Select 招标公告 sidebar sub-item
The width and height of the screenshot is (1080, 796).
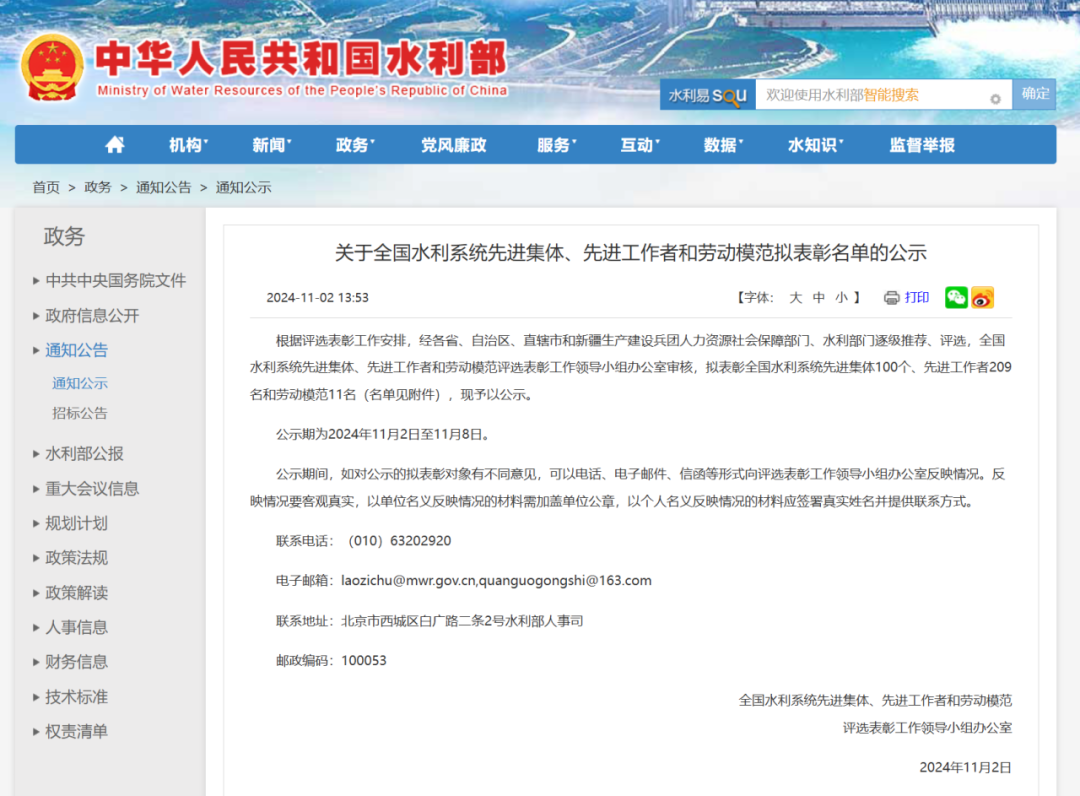(x=80, y=413)
